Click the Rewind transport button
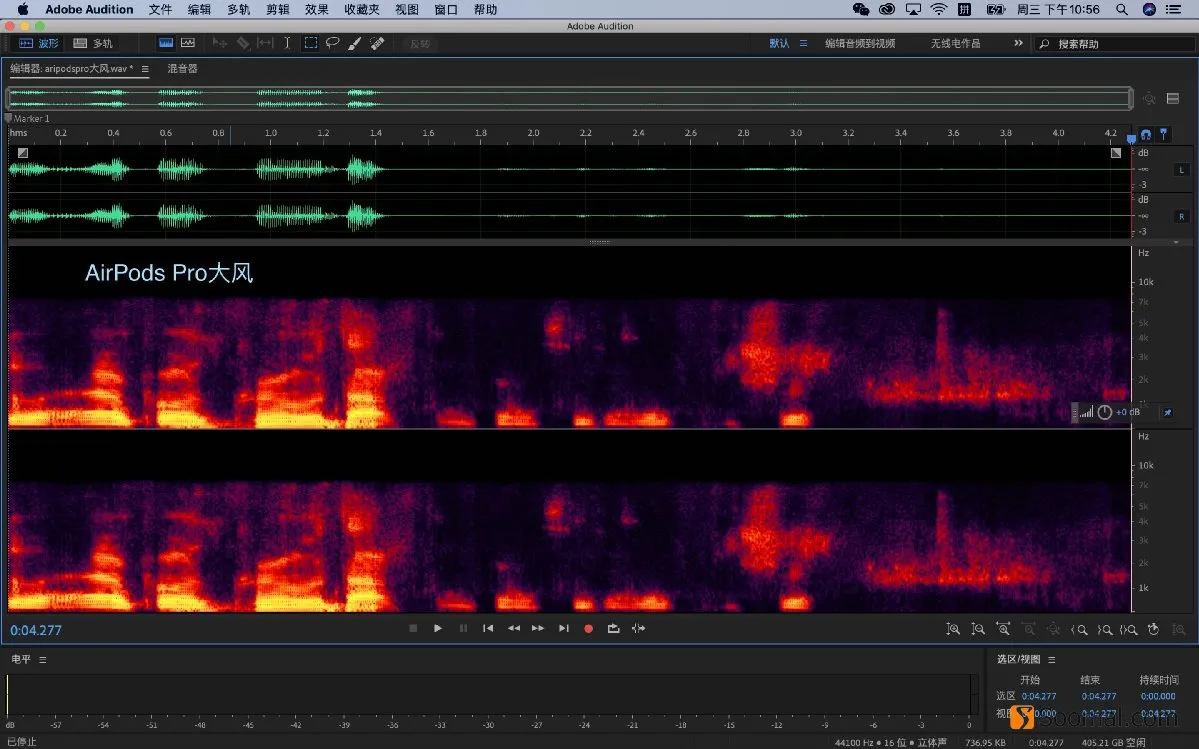The width and height of the screenshot is (1199, 749). (x=514, y=628)
